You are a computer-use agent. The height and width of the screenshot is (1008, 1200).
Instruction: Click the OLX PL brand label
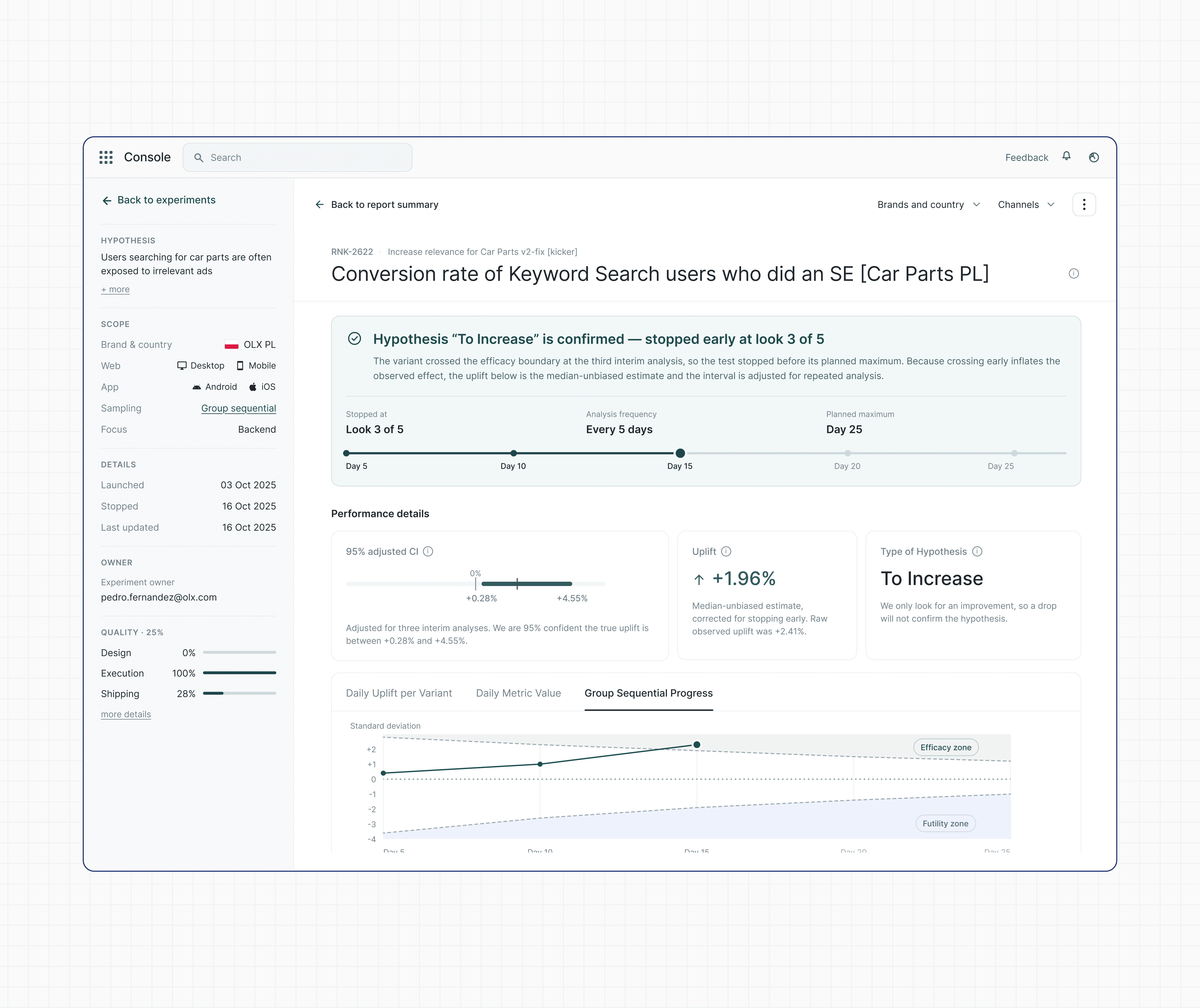pos(259,345)
